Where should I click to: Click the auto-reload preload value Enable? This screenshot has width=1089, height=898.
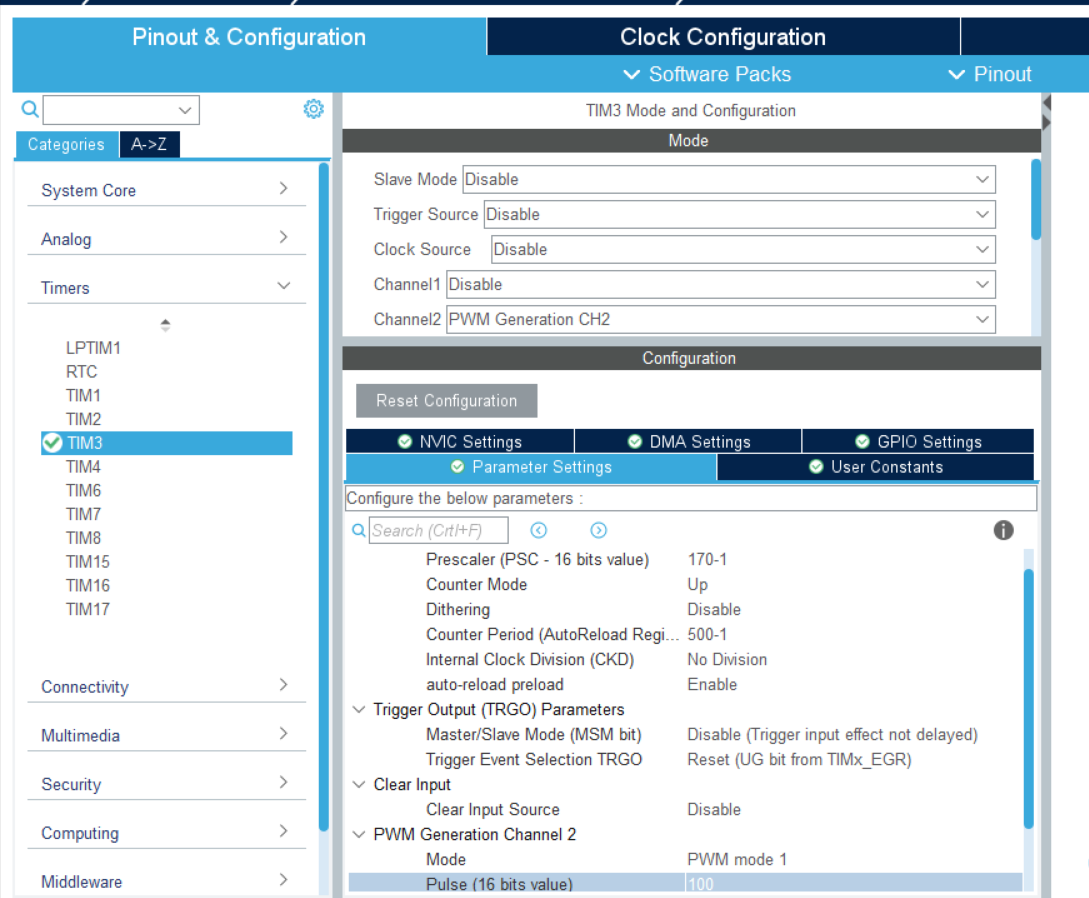(712, 684)
